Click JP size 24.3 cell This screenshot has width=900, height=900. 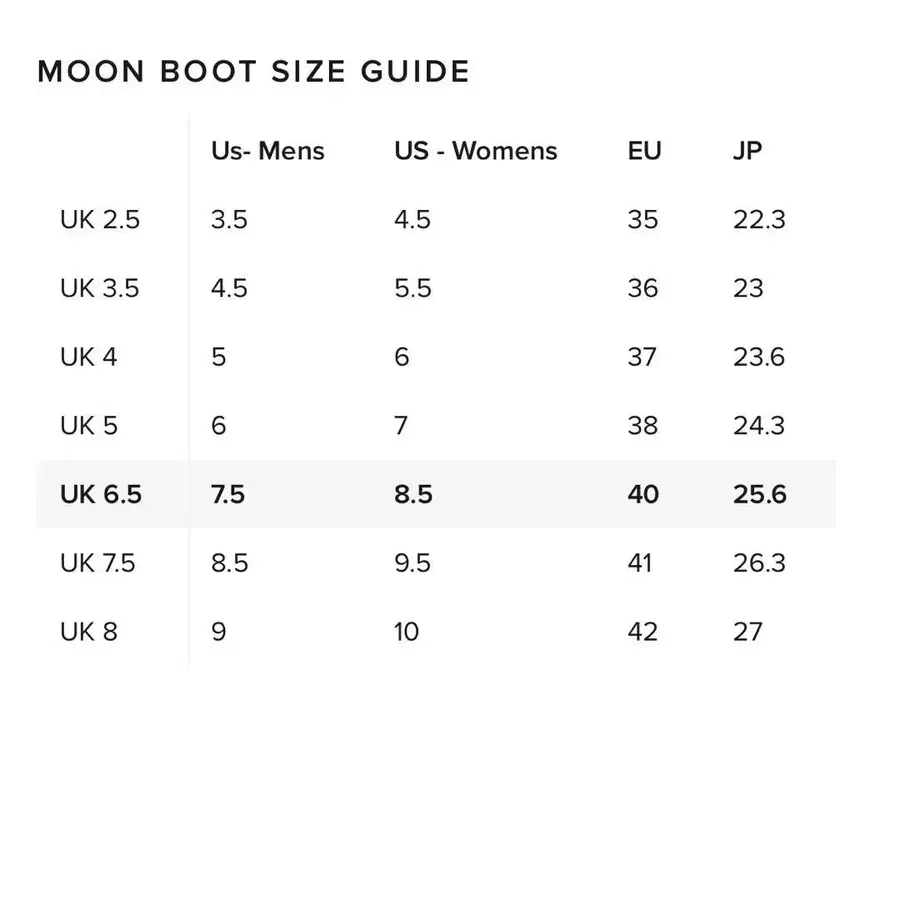(759, 426)
